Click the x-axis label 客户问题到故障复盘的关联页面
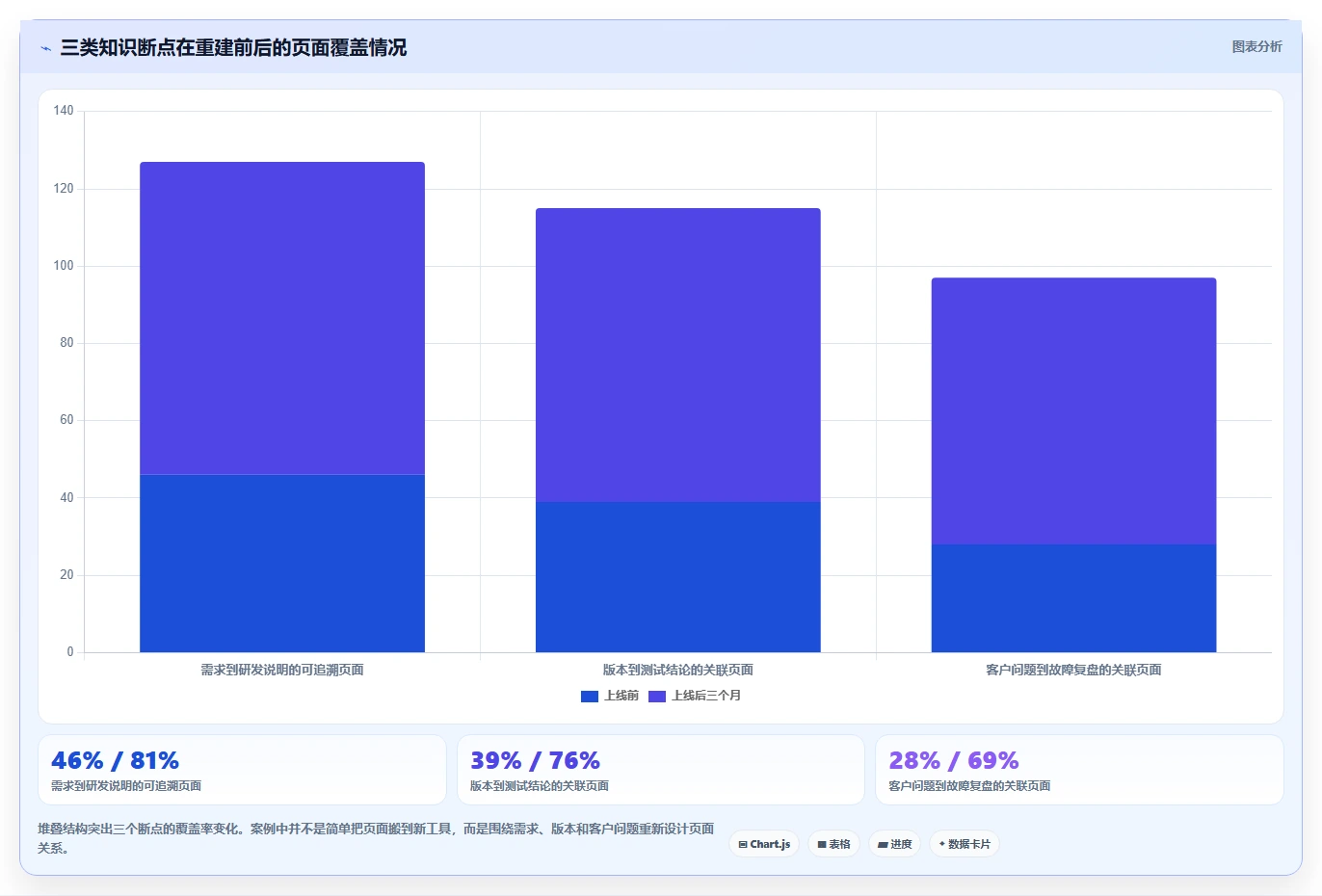The width and height of the screenshot is (1322, 896). coord(1073,670)
